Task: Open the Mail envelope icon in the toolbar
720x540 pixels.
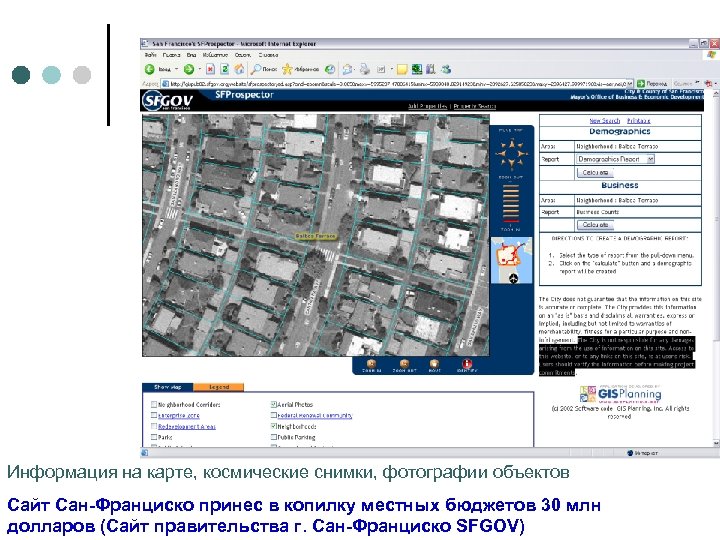Action: (x=348, y=69)
